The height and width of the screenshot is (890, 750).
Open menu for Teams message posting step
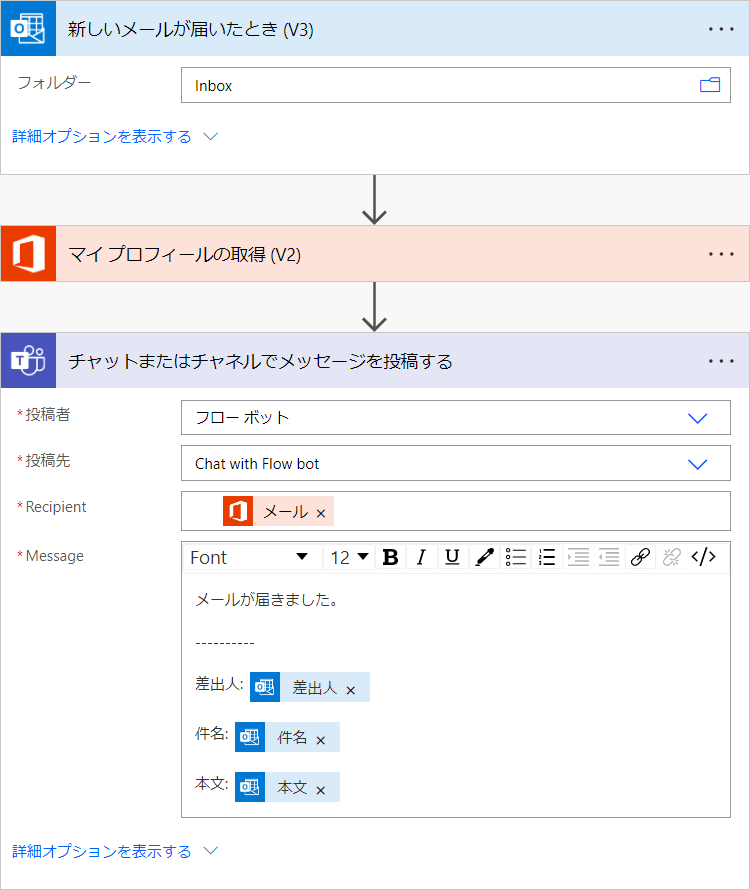pyautogui.click(x=721, y=361)
